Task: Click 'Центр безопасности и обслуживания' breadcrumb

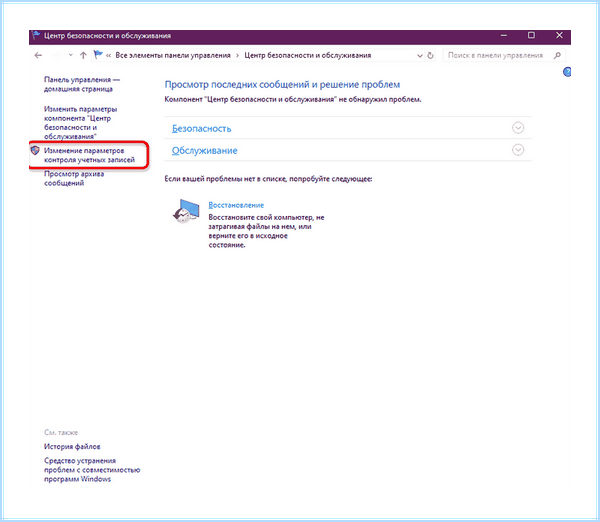Action: click(308, 55)
